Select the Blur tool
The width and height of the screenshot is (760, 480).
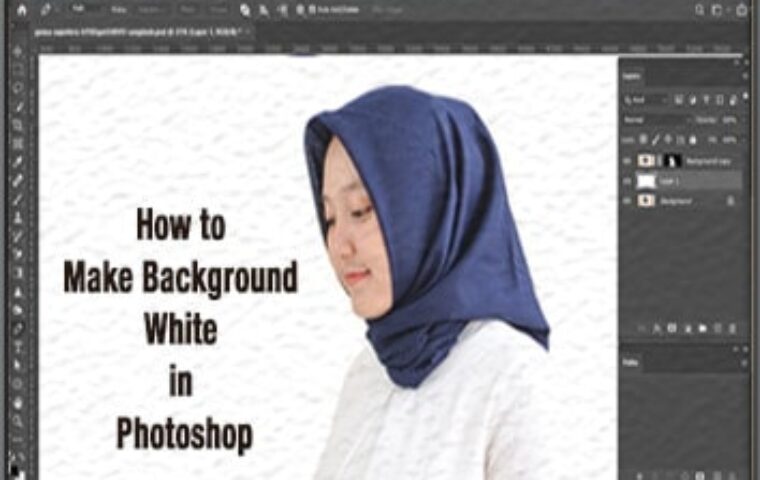pos(18,291)
